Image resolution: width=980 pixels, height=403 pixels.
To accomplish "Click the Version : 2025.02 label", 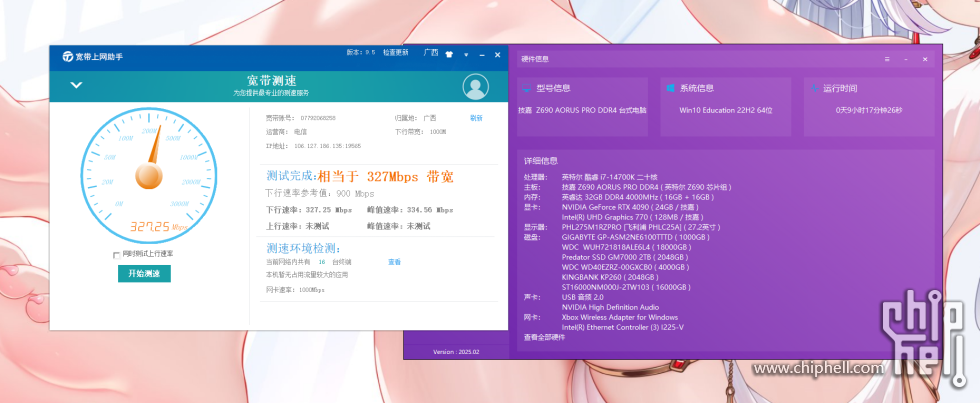I will [456, 352].
